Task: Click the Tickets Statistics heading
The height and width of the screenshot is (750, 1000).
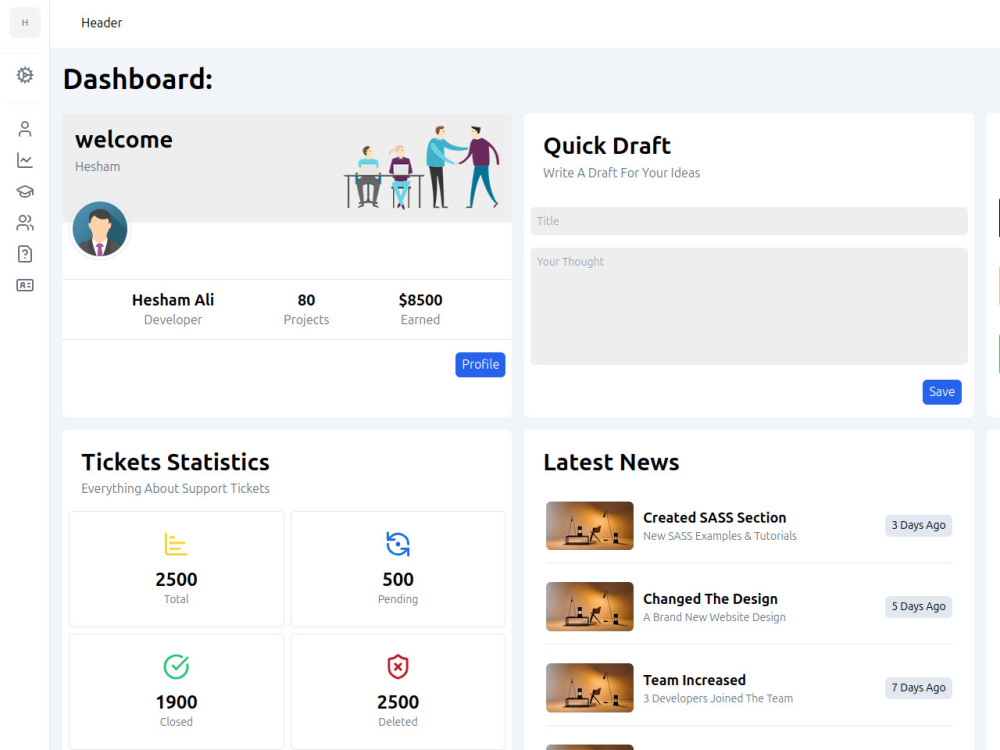Action: [175, 462]
